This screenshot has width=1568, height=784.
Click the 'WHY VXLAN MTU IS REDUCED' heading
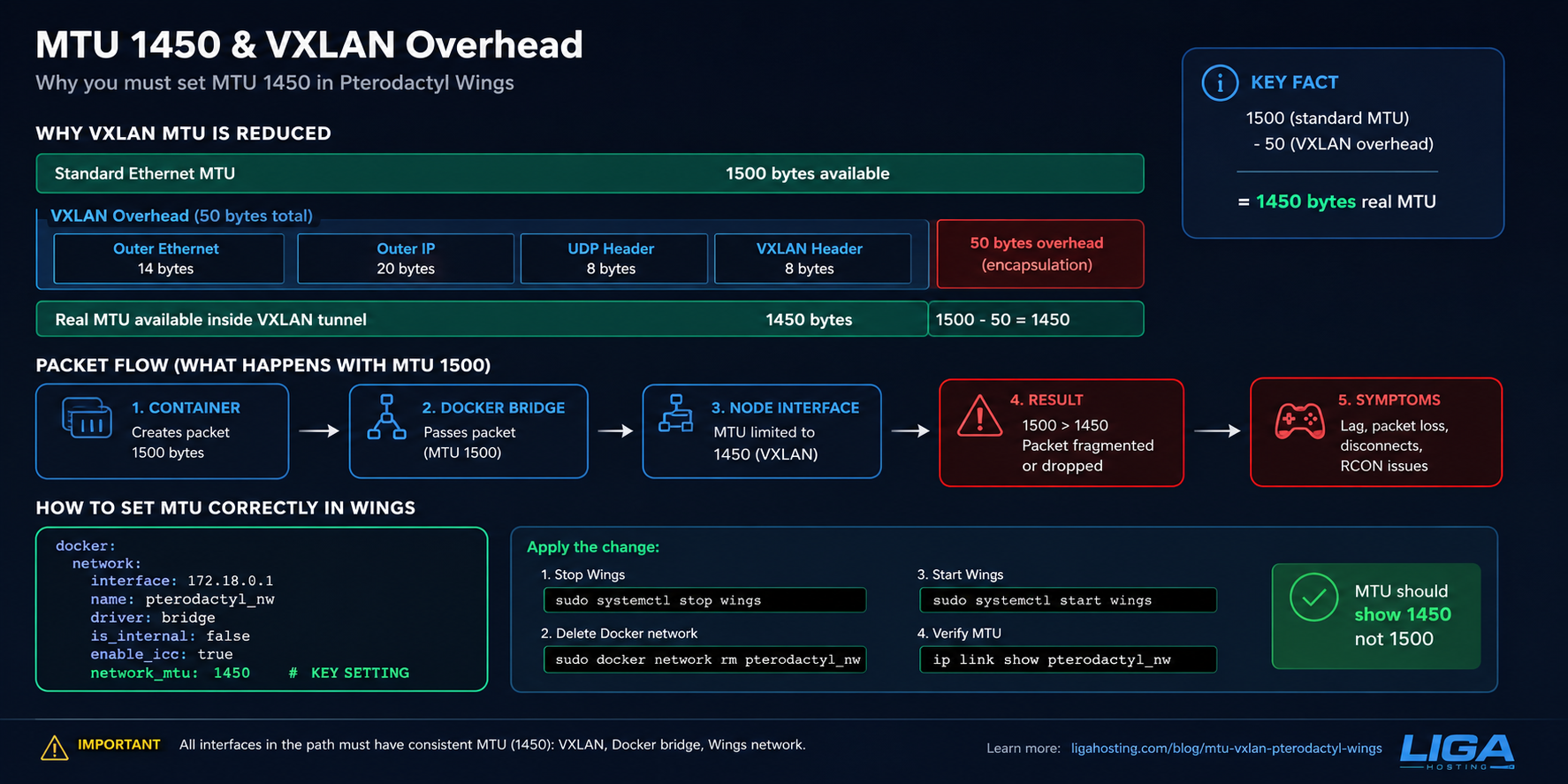coord(183,133)
